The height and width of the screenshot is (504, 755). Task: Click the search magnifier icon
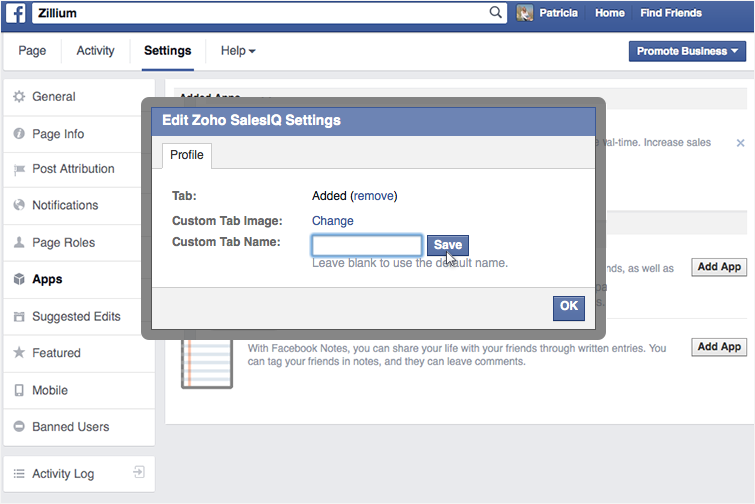point(495,12)
